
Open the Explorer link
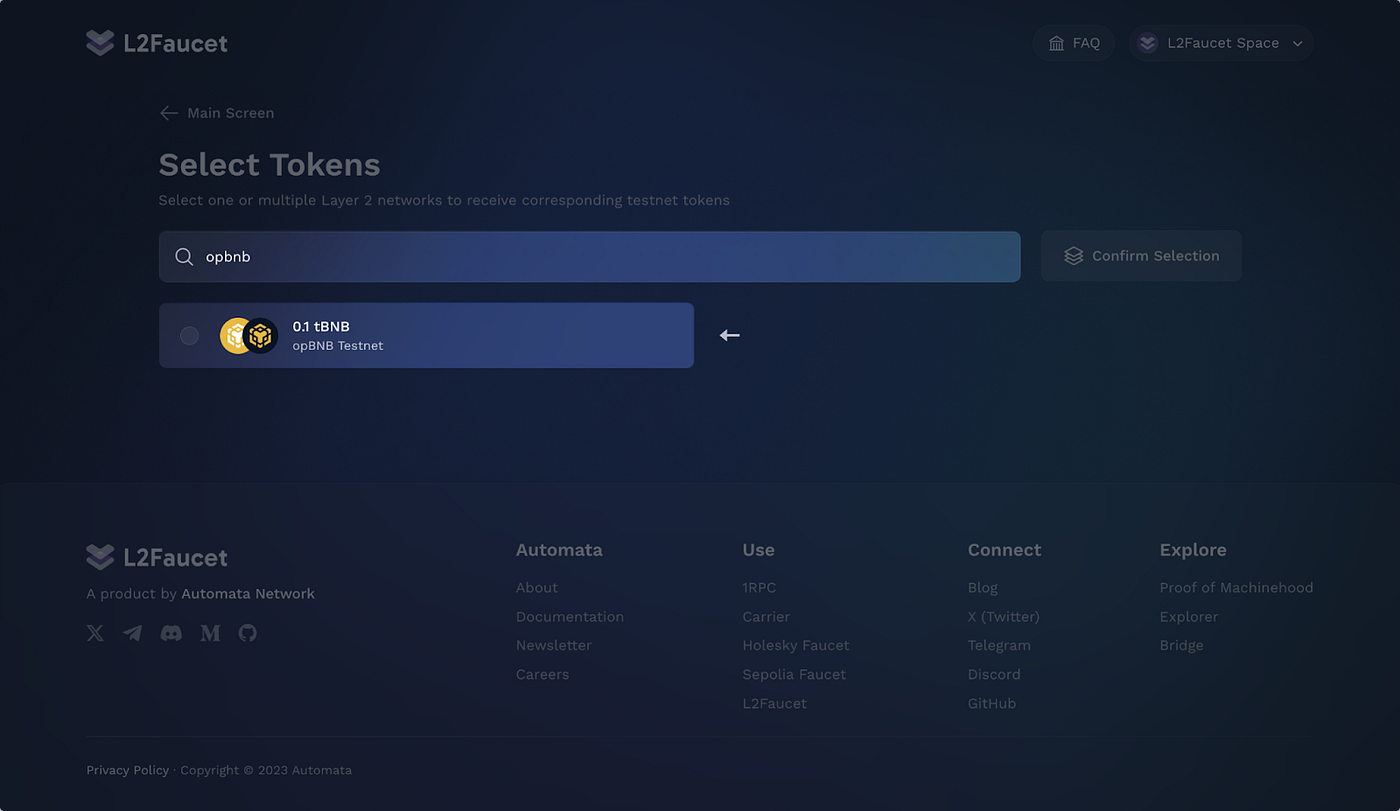coord(1189,617)
